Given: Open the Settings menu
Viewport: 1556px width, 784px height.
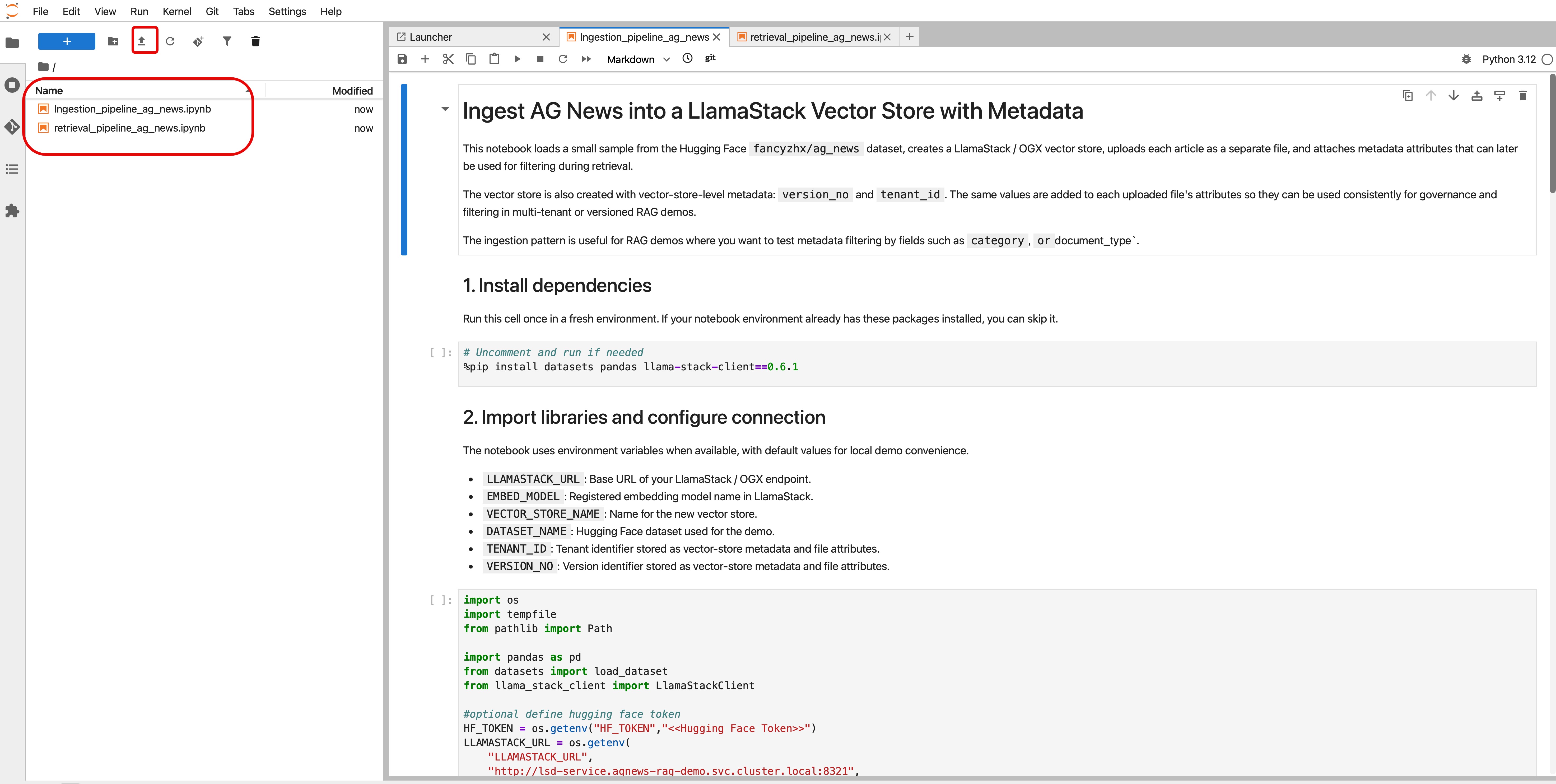Looking at the screenshot, I should 287,11.
